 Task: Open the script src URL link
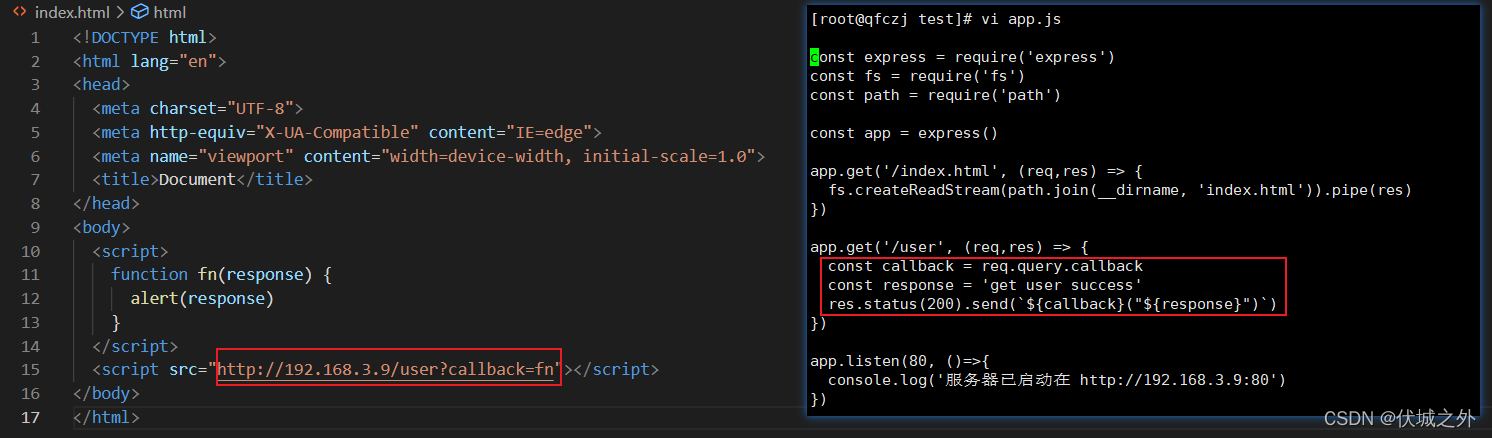click(x=387, y=369)
